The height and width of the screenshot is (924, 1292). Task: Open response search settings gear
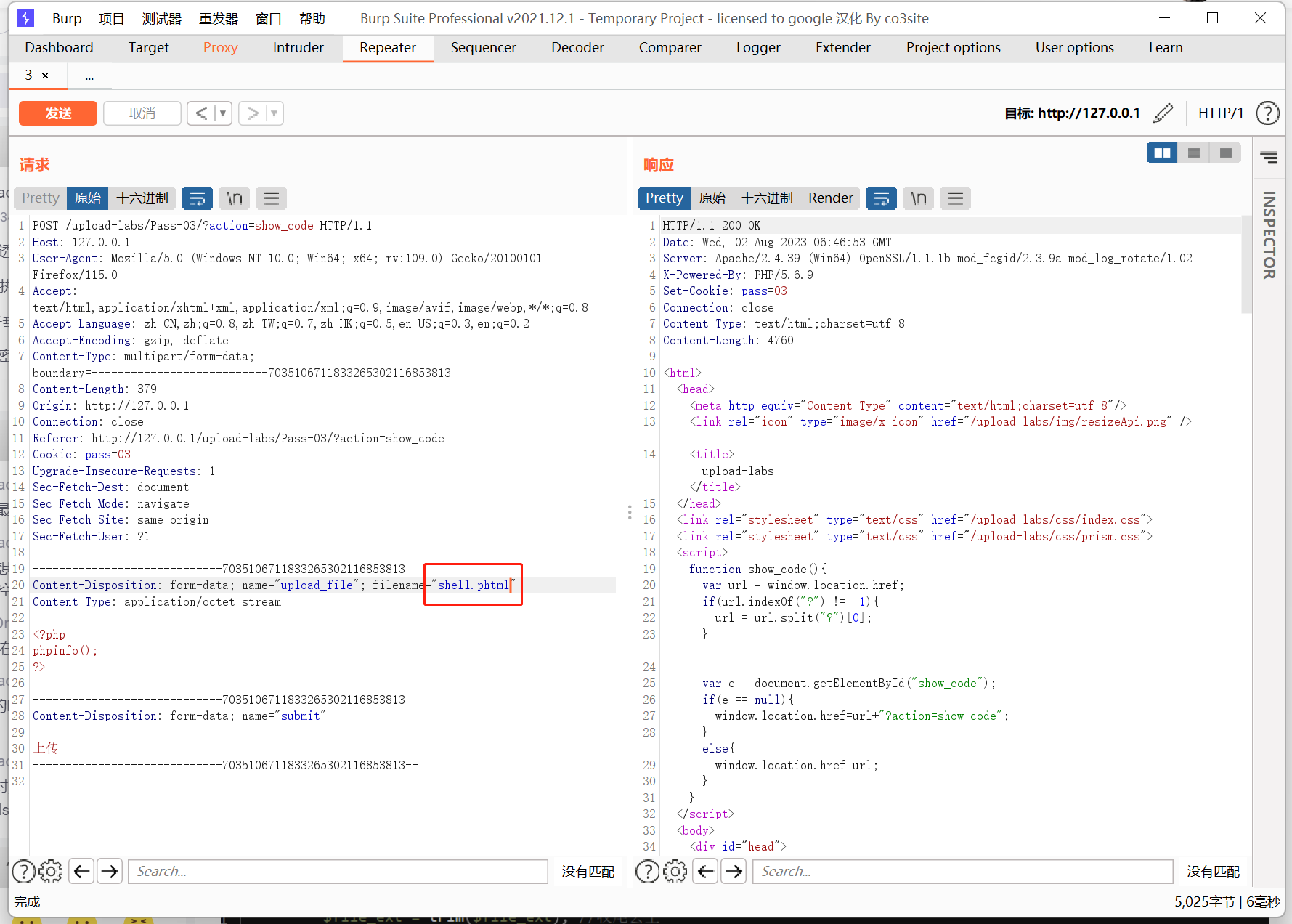675,871
